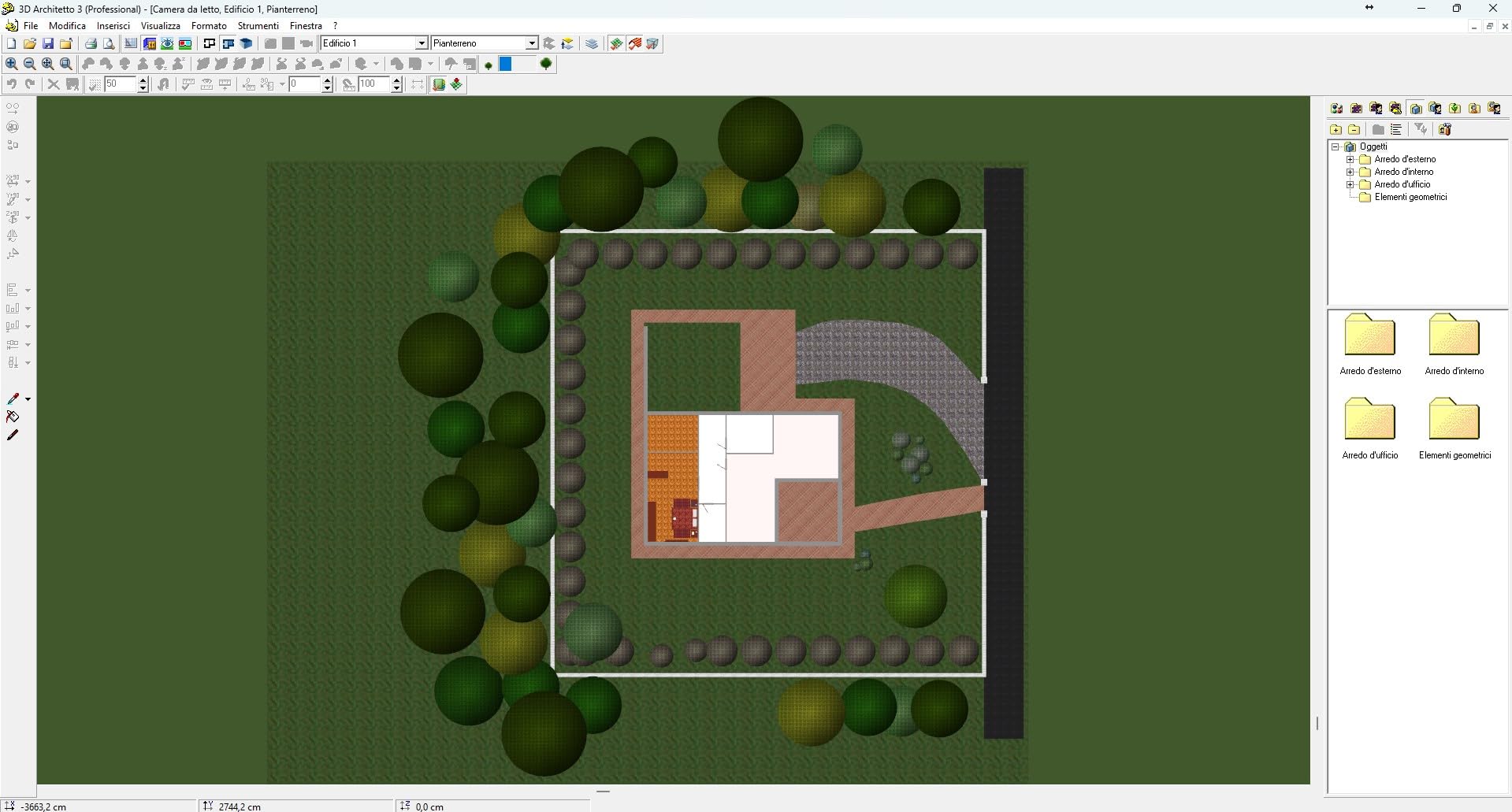Increase the 100 value with up stepper
The height and width of the screenshot is (812, 1512).
397,80
